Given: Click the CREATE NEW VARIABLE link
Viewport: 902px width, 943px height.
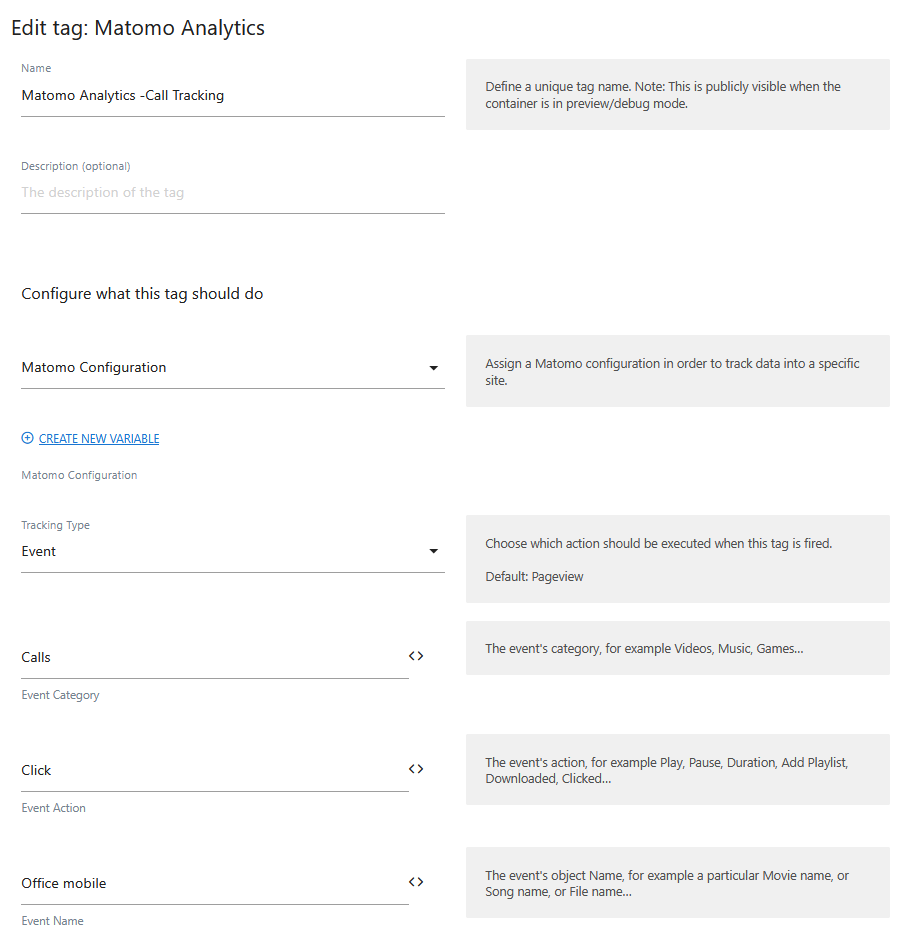Looking at the screenshot, I should (x=98, y=438).
